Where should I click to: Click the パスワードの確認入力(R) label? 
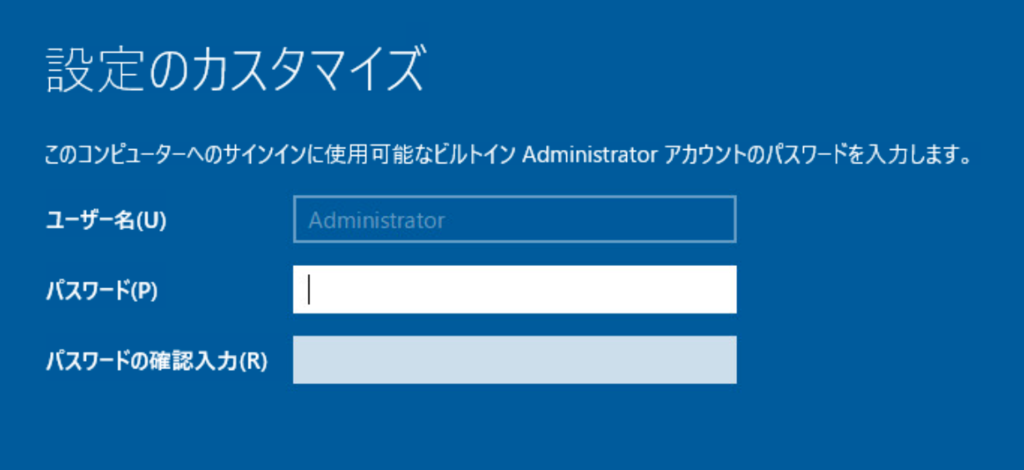coord(157,361)
